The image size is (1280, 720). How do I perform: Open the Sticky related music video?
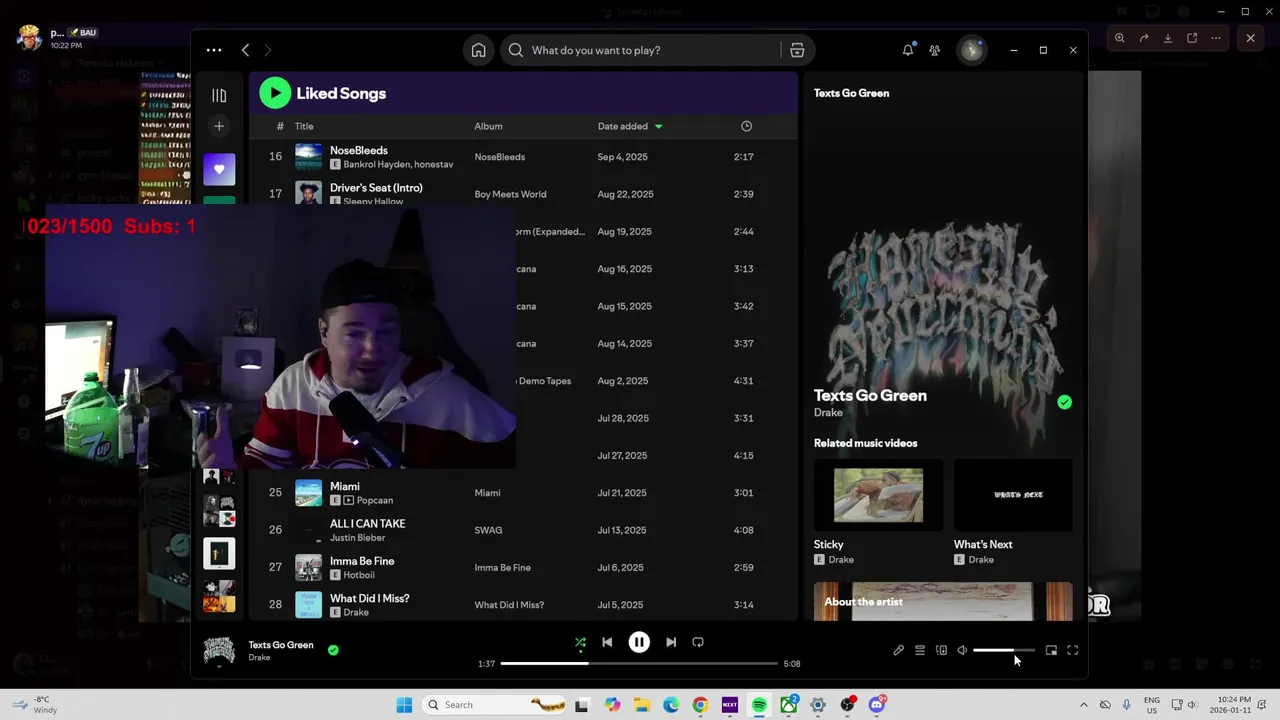click(878, 494)
